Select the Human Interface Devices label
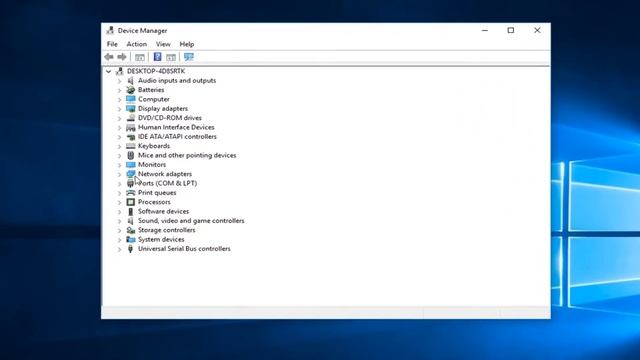The height and width of the screenshot is (360, 640). tap(176, 127)
